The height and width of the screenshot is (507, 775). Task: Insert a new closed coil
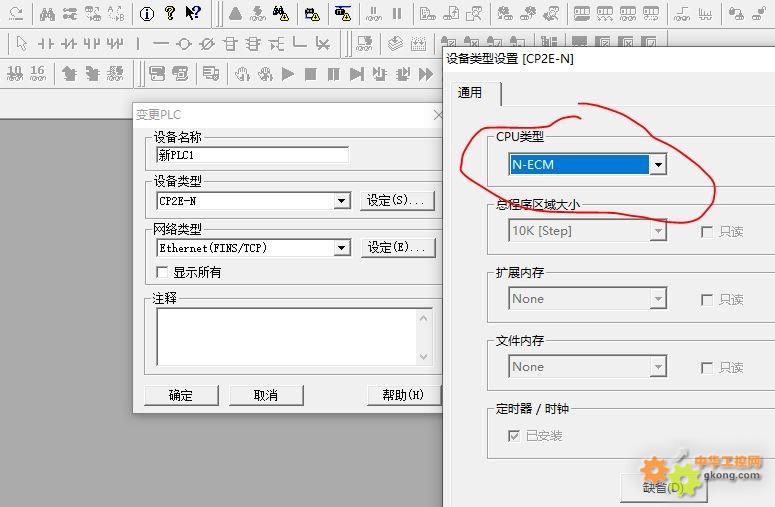point(207,44)
